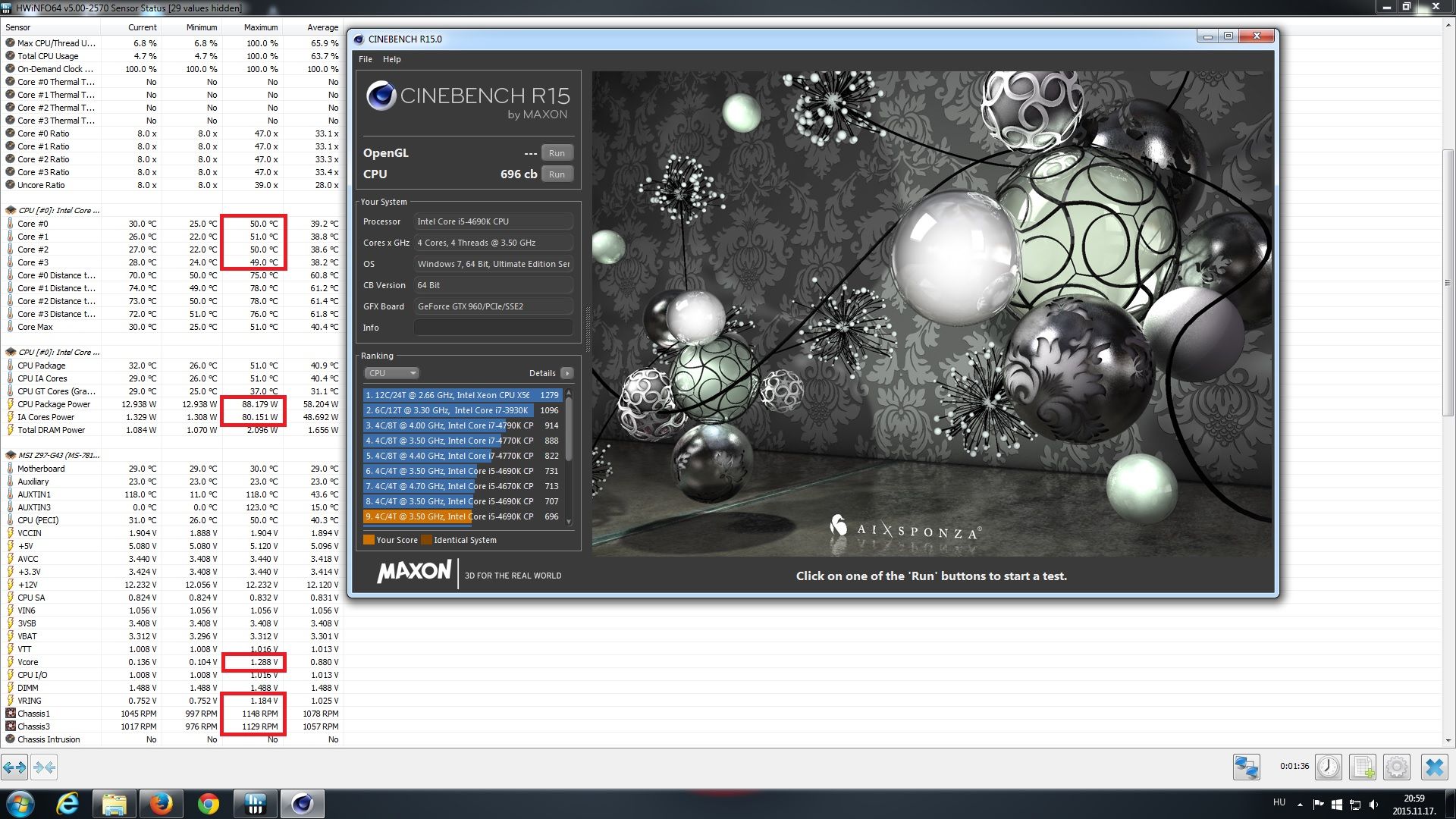Switch to Cinebench taskbar button
Image resolution: width=1456 pixels, height=819 pixels.
coord(303,804)
